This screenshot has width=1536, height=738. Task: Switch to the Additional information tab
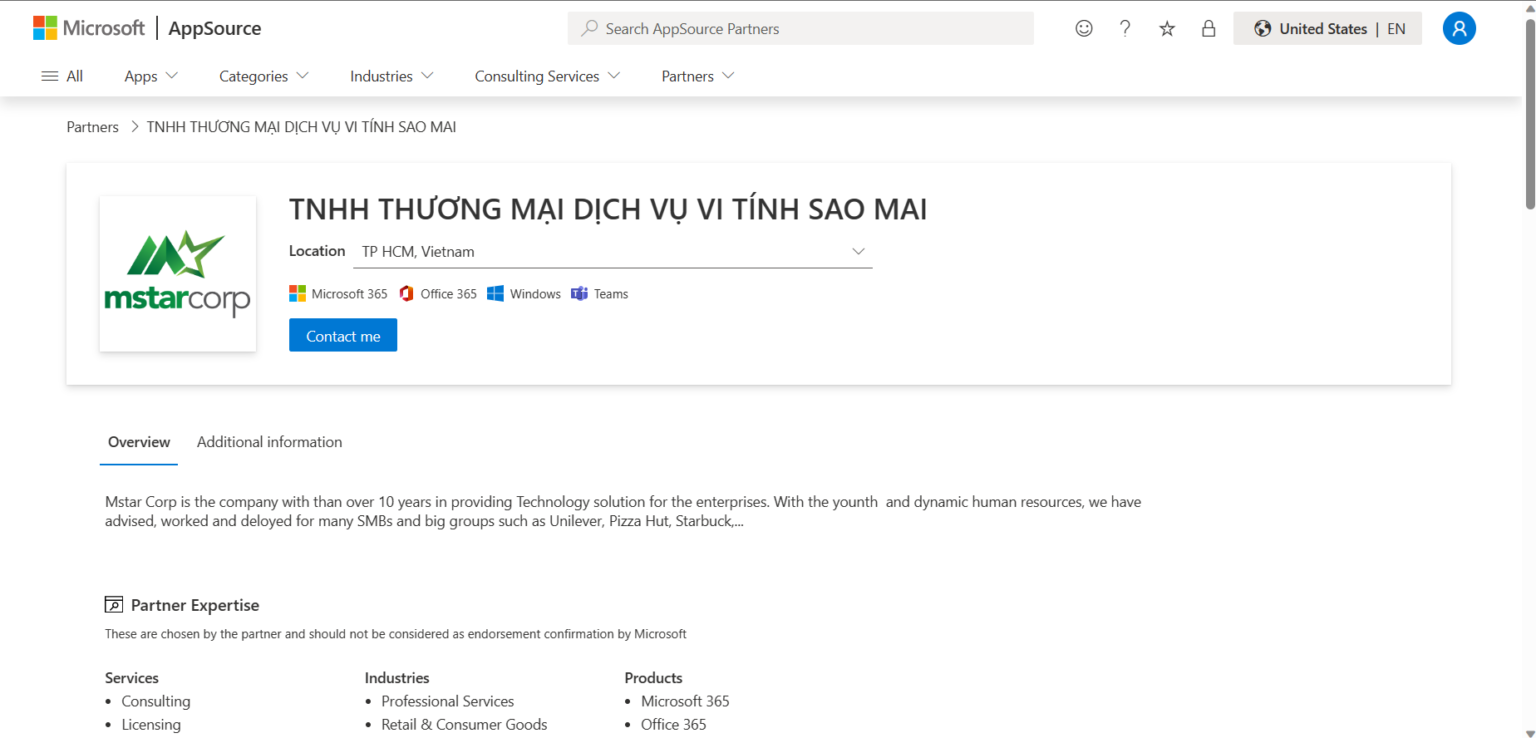tap(269, 442)
